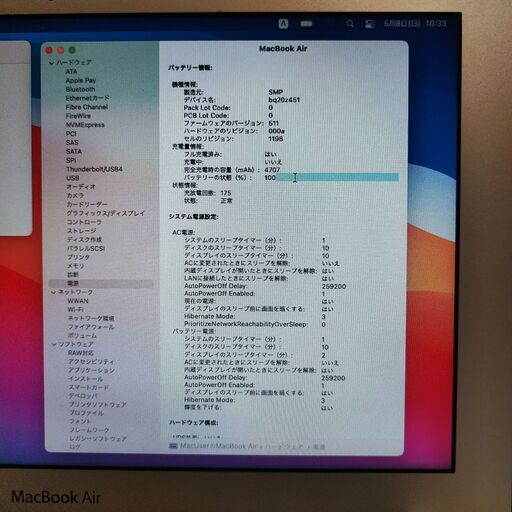
Task: Click the highlighted バッテリーの状態 100 row
Action: point(291,178)
